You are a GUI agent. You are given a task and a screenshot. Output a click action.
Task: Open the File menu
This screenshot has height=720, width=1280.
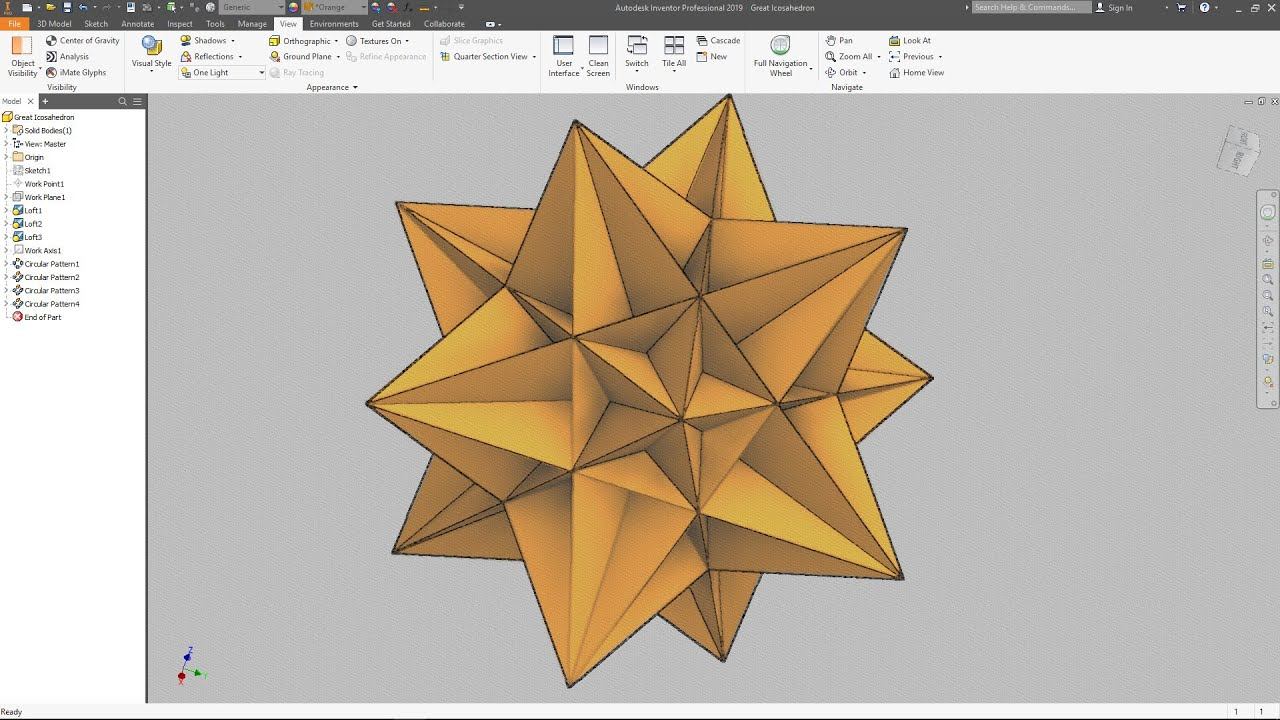tap(14, 24)
